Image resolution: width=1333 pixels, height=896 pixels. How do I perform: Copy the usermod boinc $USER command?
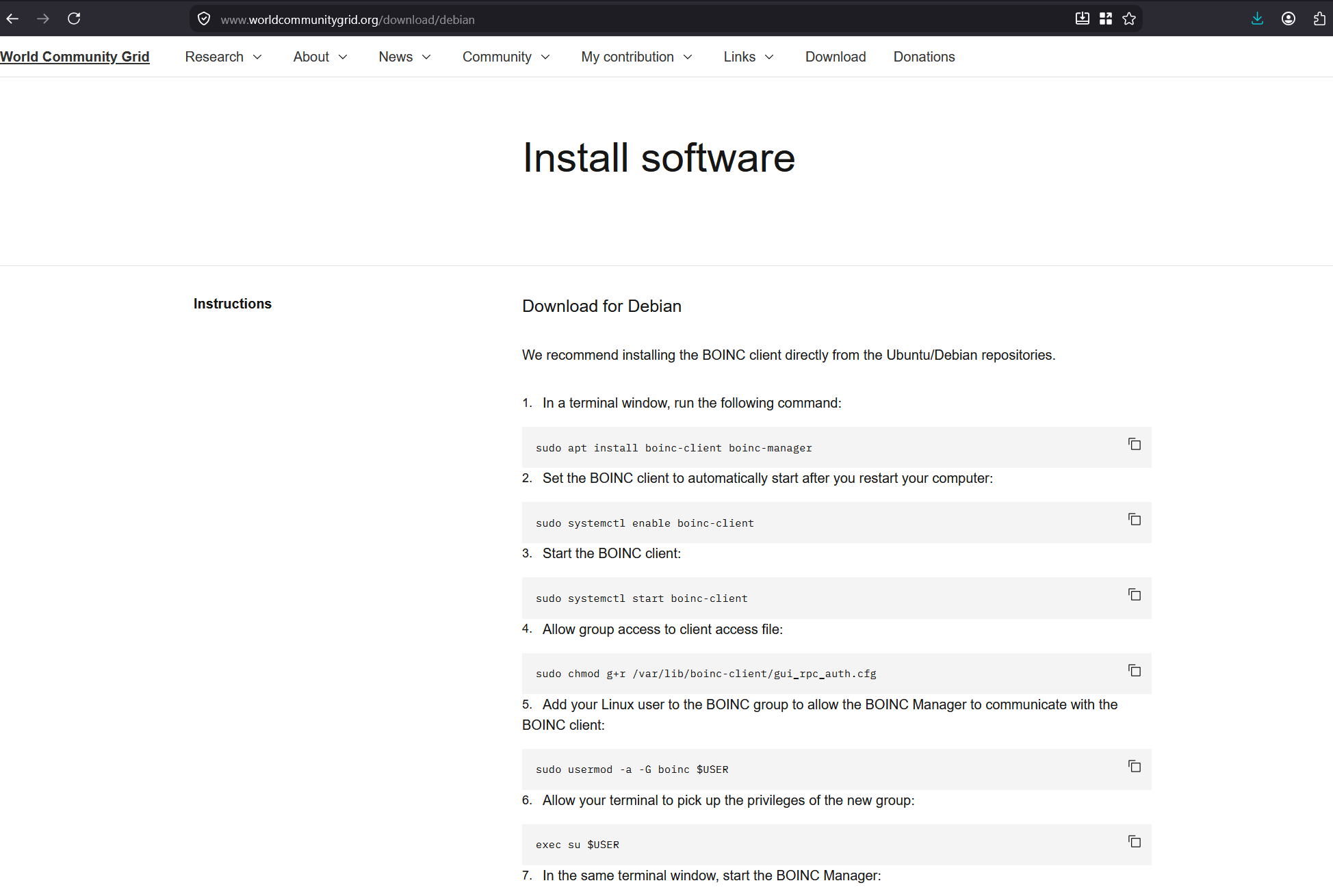point(1135,766)
